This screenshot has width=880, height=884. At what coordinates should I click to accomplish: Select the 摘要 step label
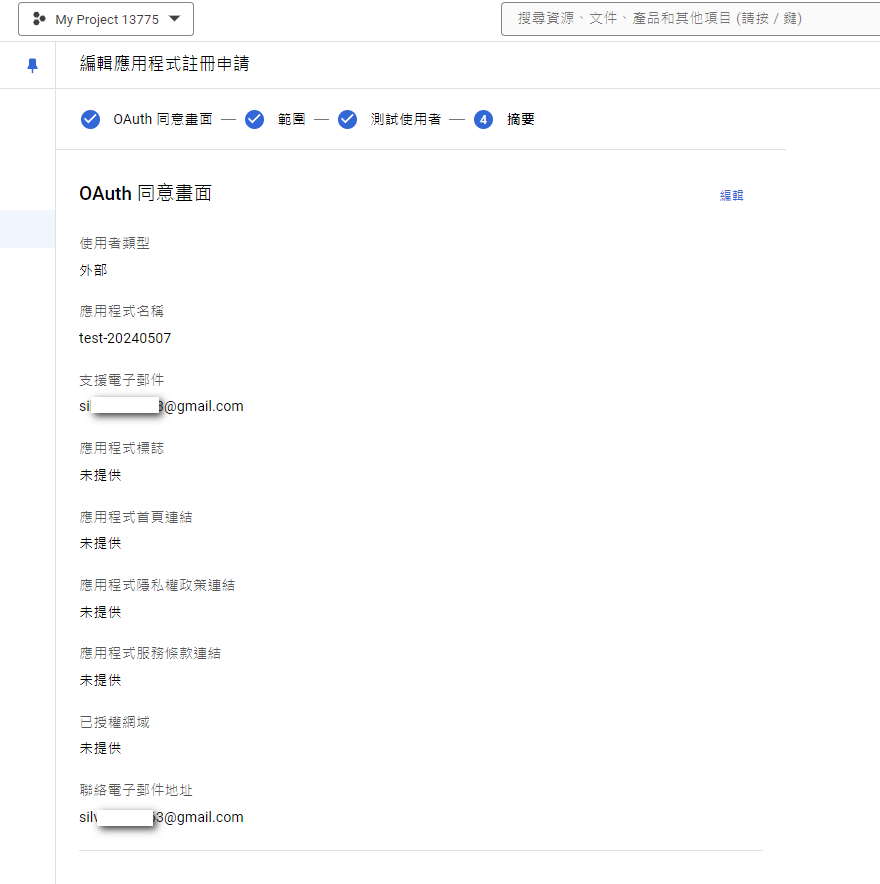click(521, 119)
